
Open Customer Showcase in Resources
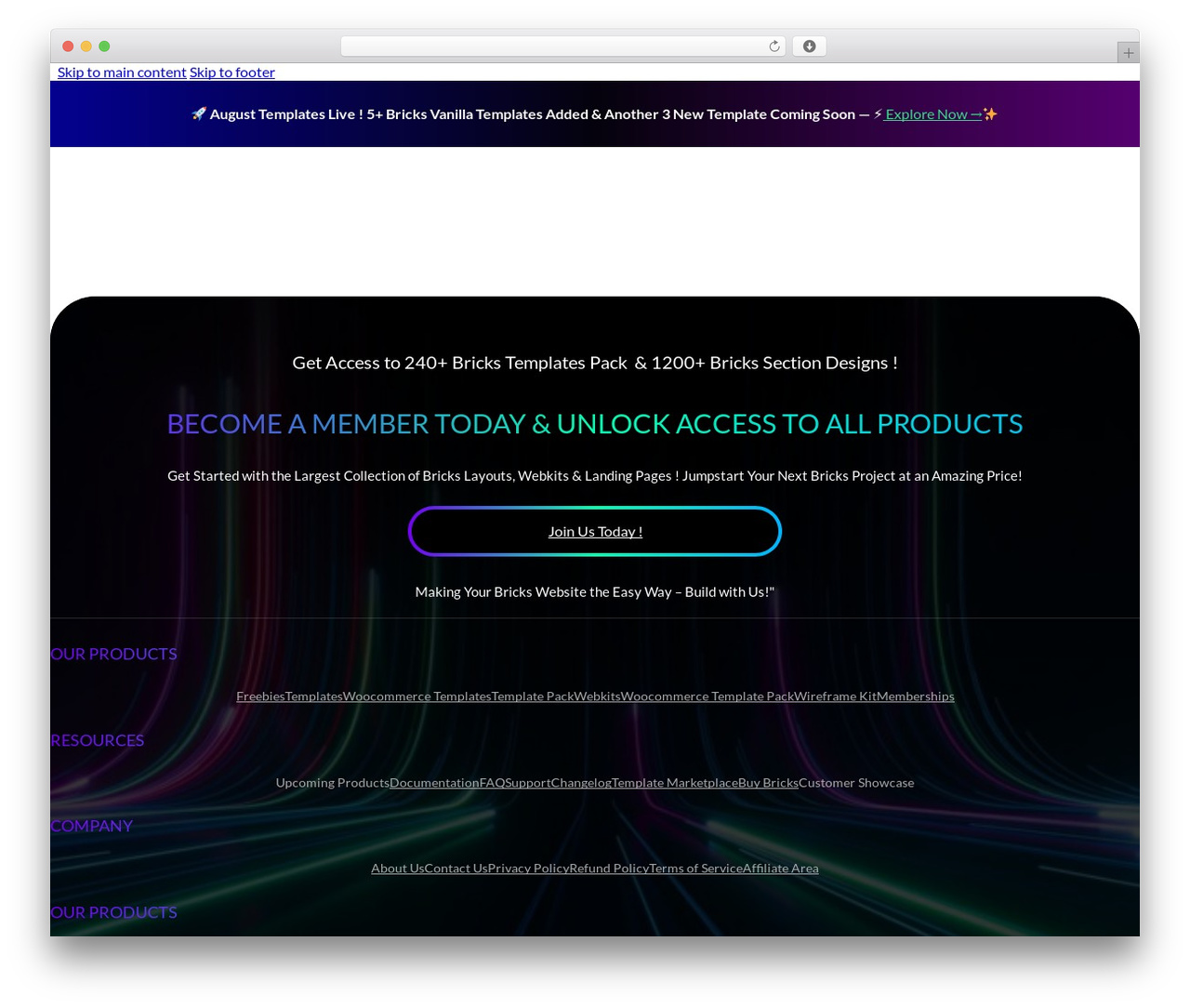tap(856, 783)
